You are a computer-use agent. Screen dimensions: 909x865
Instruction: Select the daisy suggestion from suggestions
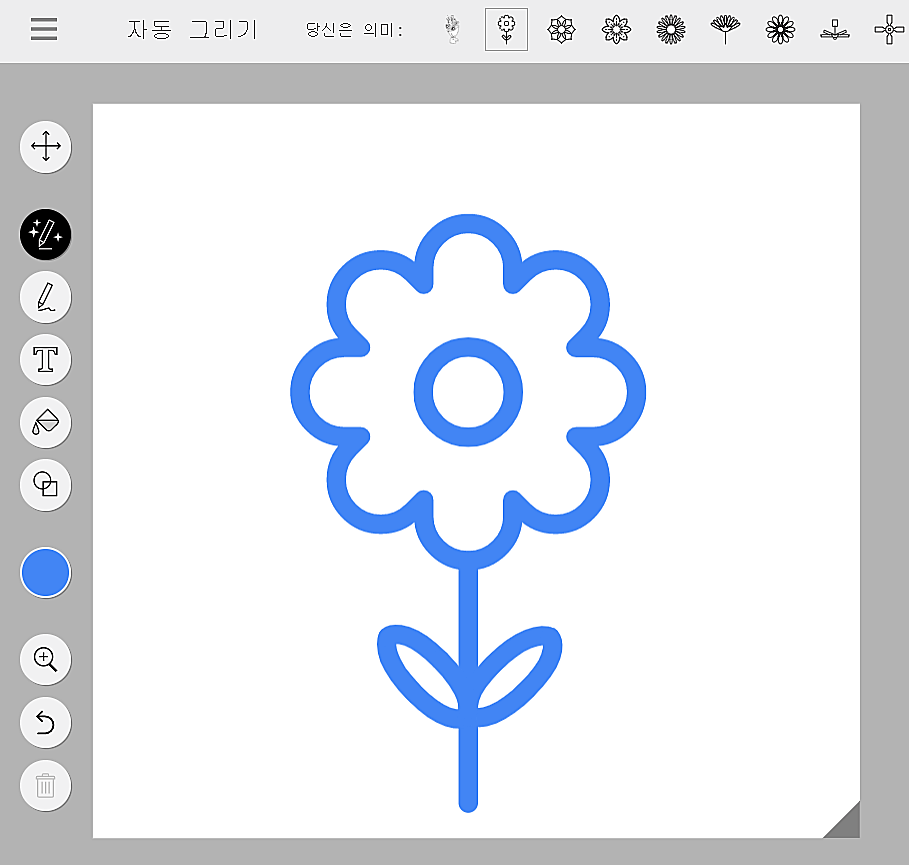[x=780, y=29]
